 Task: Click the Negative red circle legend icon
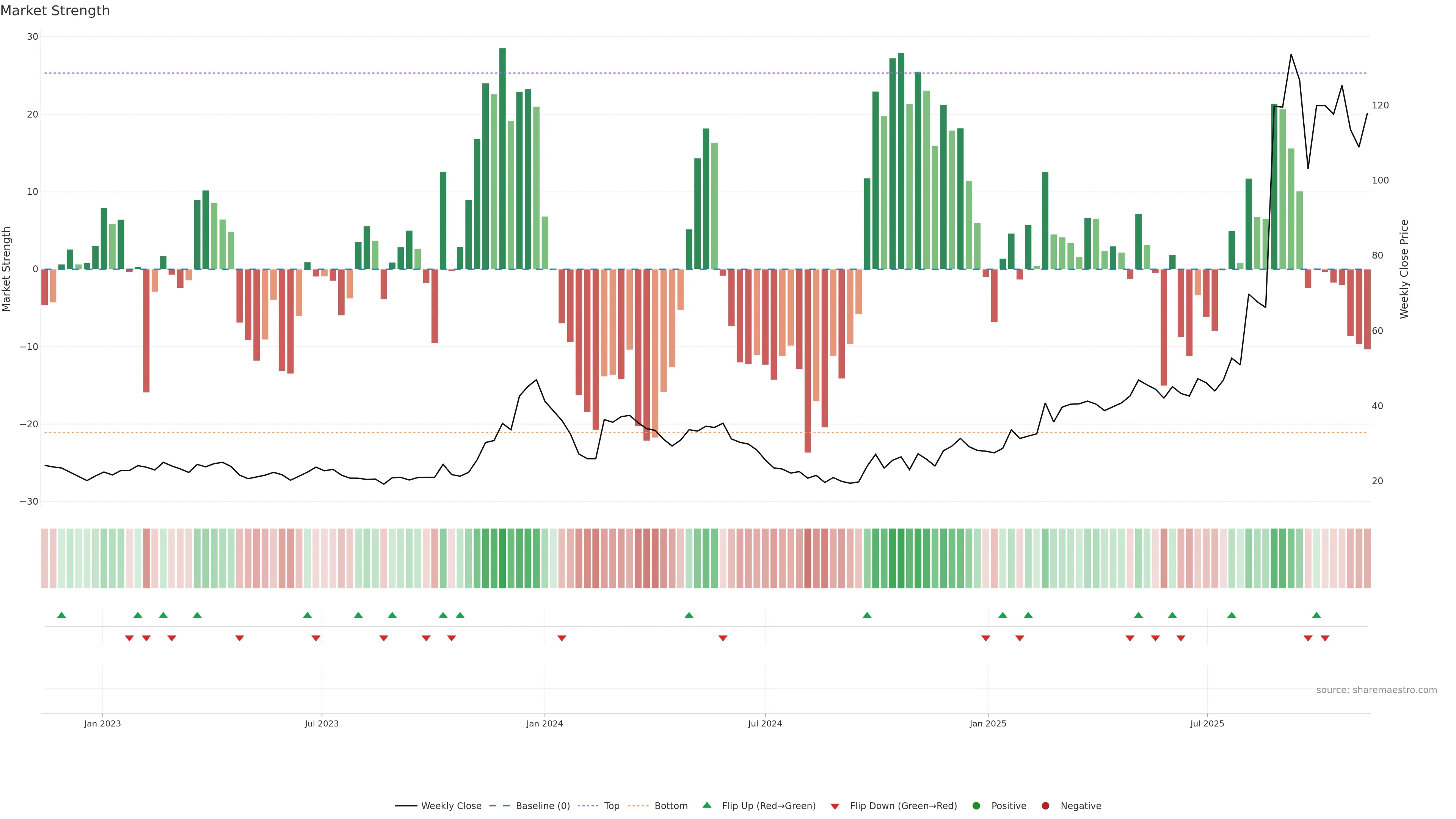click(1045, 806)
